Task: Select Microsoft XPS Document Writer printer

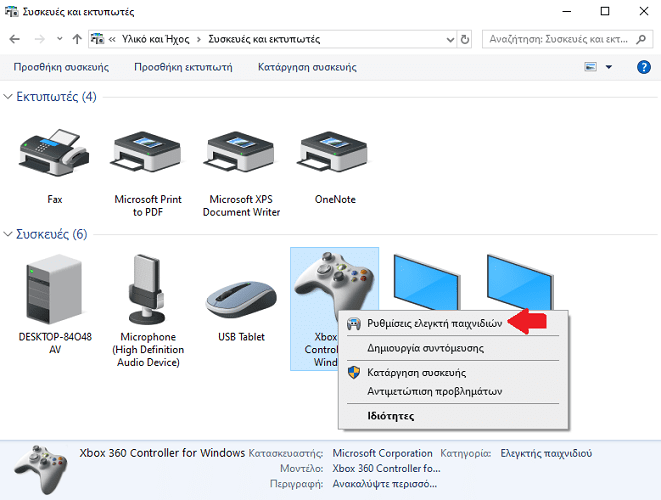Action: [241, 153]
